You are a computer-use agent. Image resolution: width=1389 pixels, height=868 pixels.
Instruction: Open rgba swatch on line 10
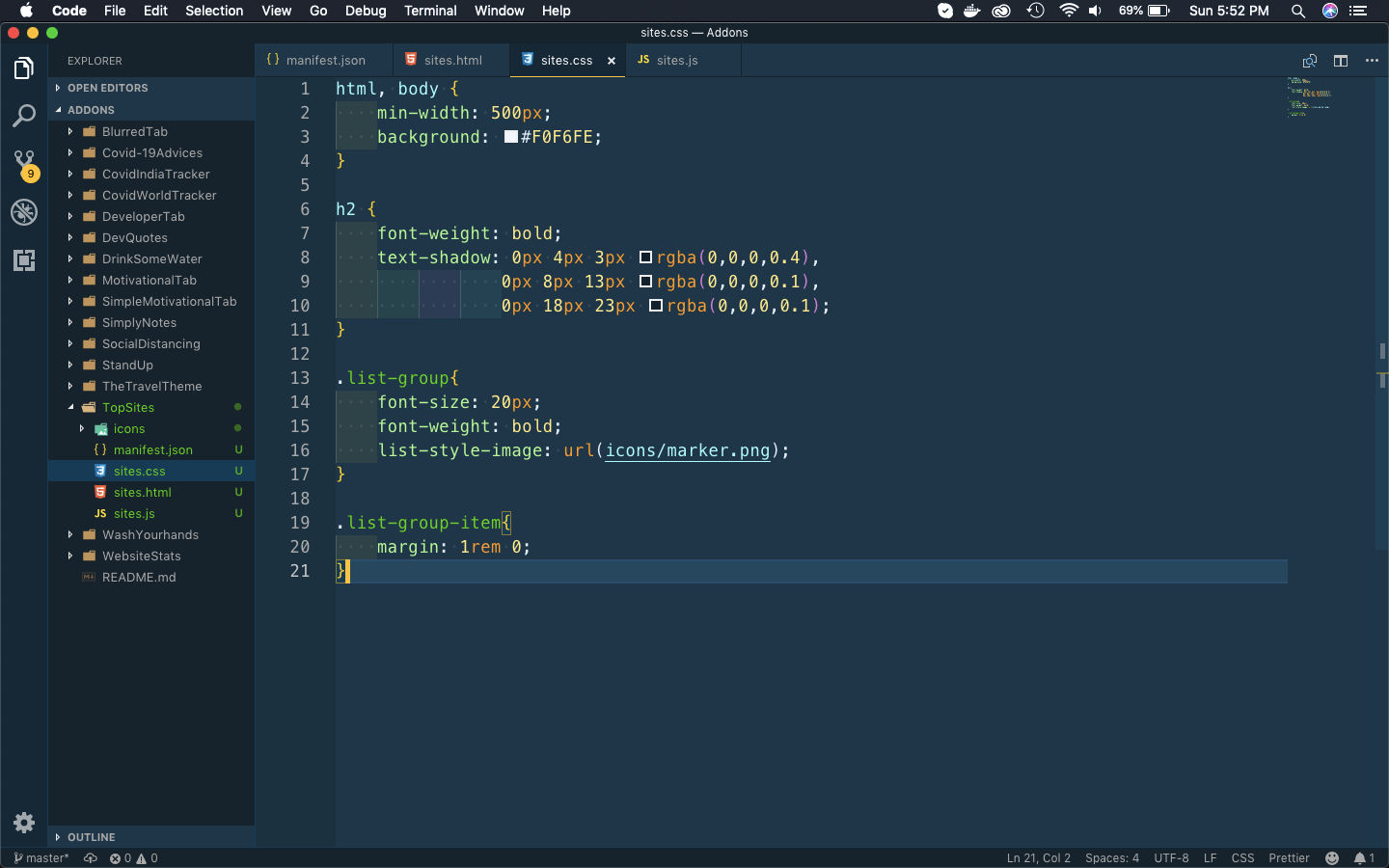tap(656, 306)
